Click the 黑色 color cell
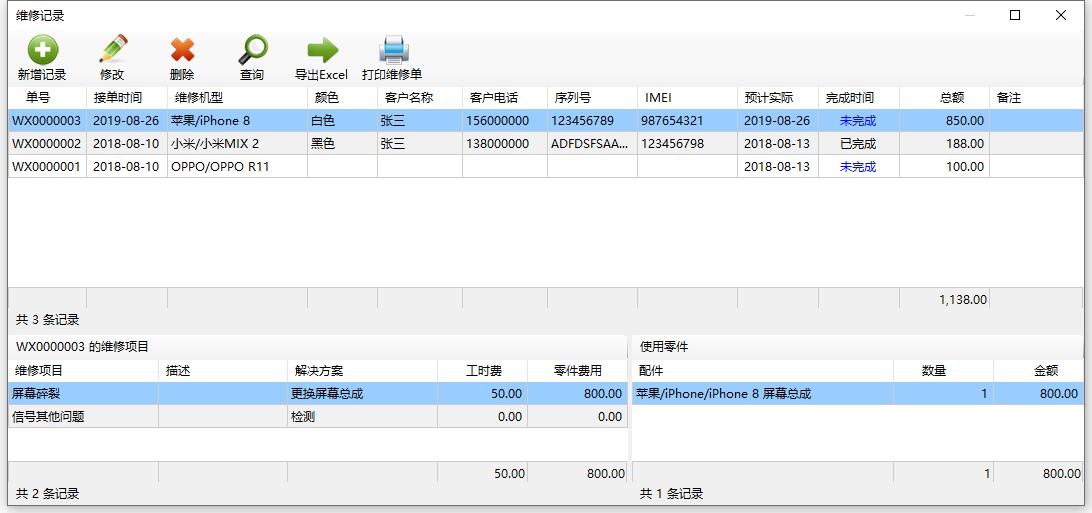 [343, 143]
